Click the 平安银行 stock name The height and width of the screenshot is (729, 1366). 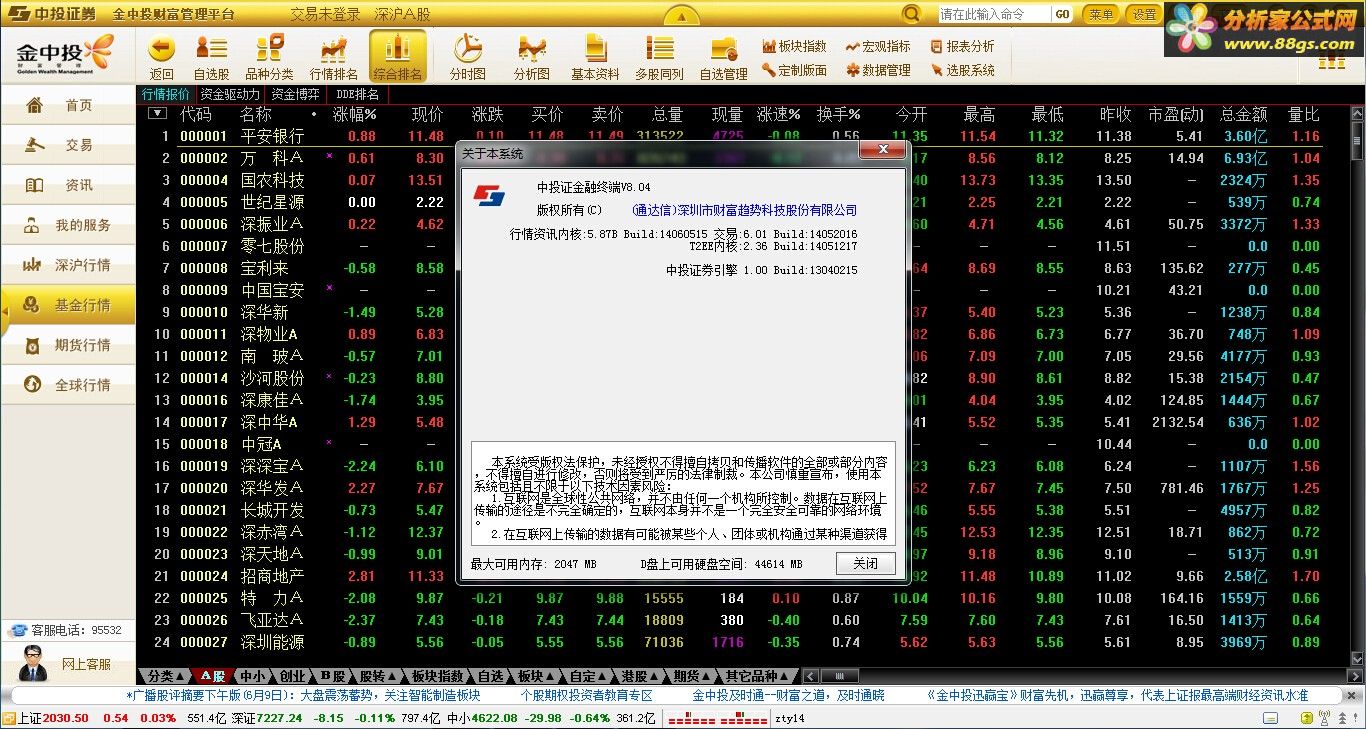(272, 136)
